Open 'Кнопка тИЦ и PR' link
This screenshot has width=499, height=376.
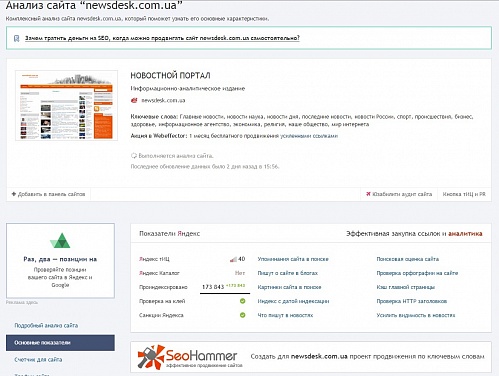(x=464, y=194)
